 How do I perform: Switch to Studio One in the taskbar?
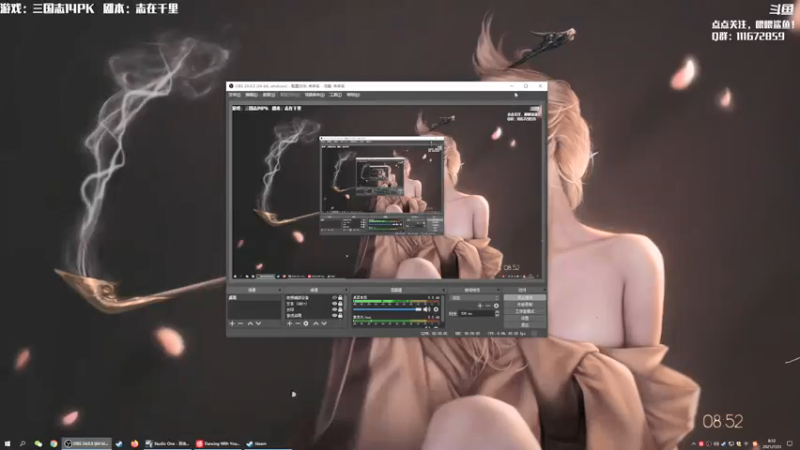167,444
